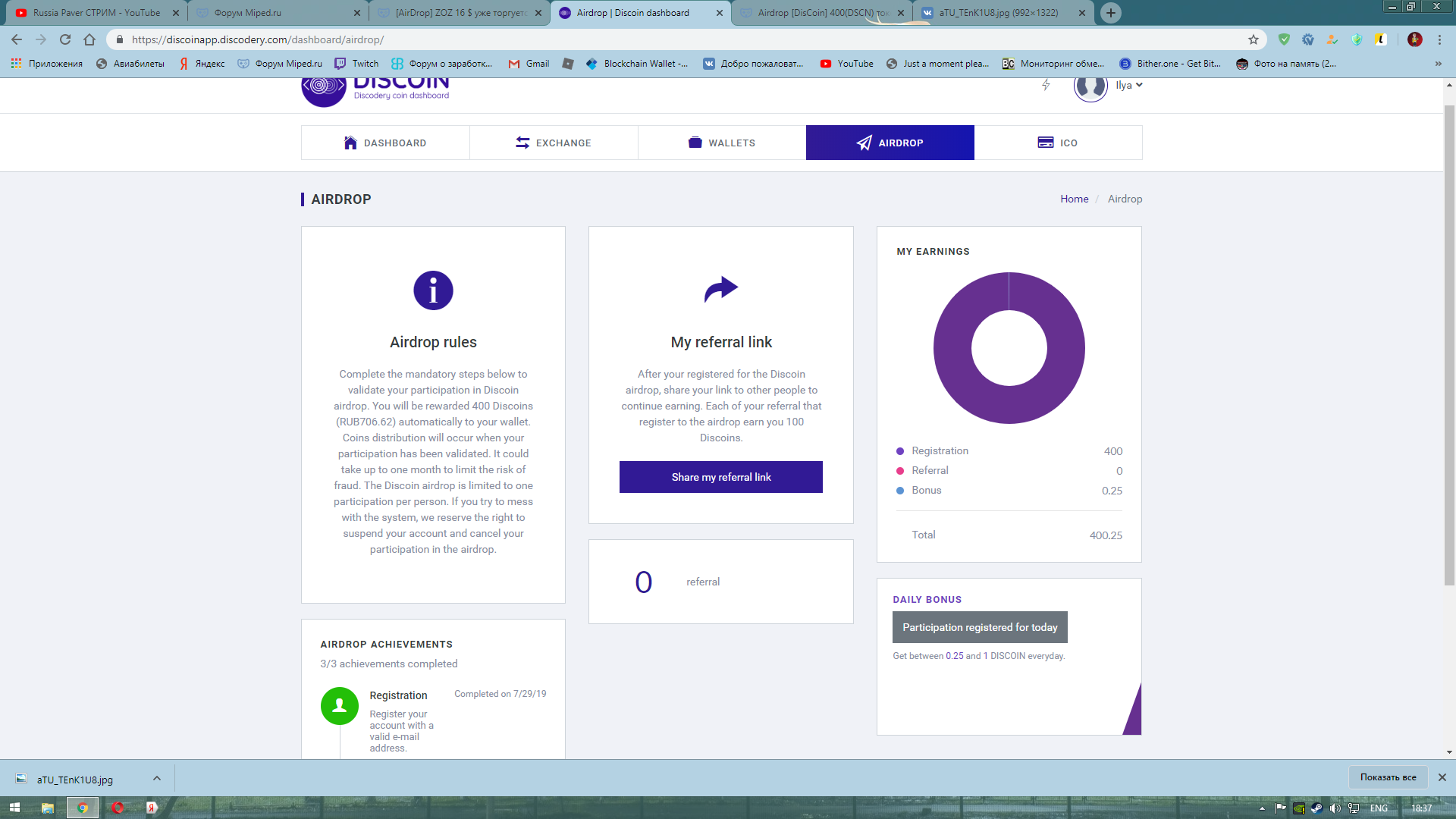Open the ICO navigation tab
Image resolution: width=1456 pixels, height=819 pixels.
(1058, 143)
